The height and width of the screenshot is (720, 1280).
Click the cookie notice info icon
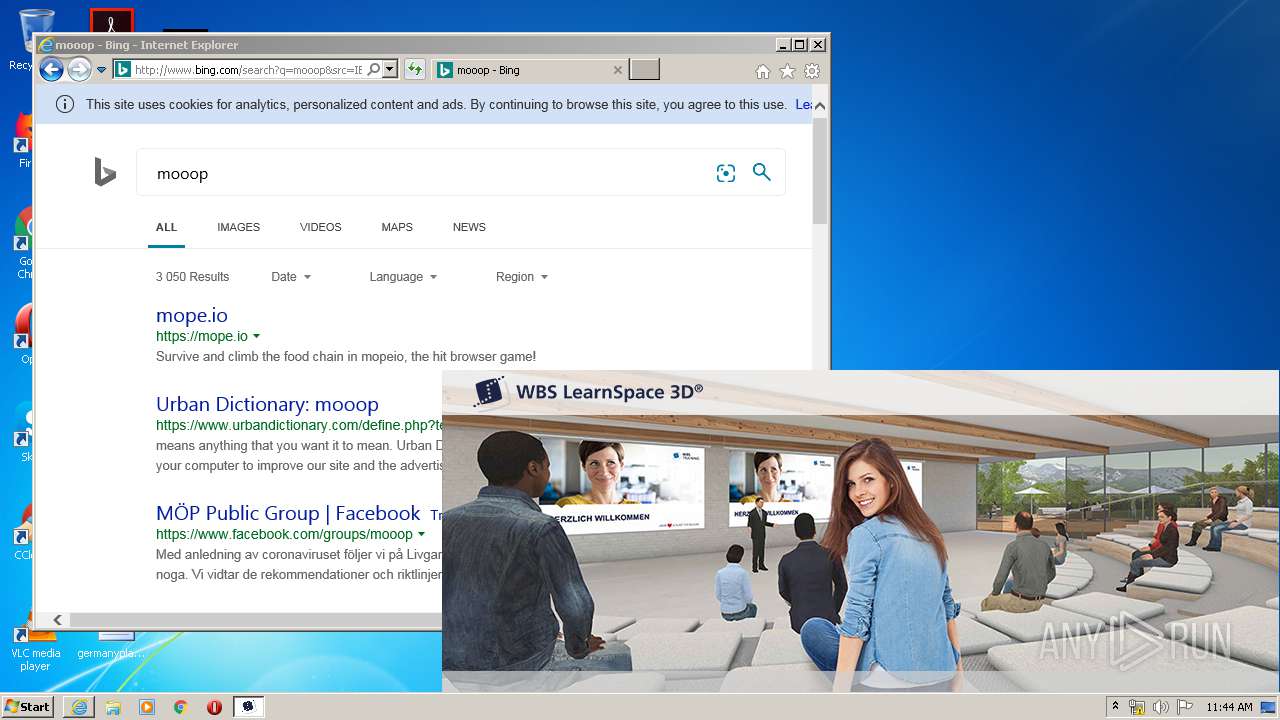(x=65, y=104)
